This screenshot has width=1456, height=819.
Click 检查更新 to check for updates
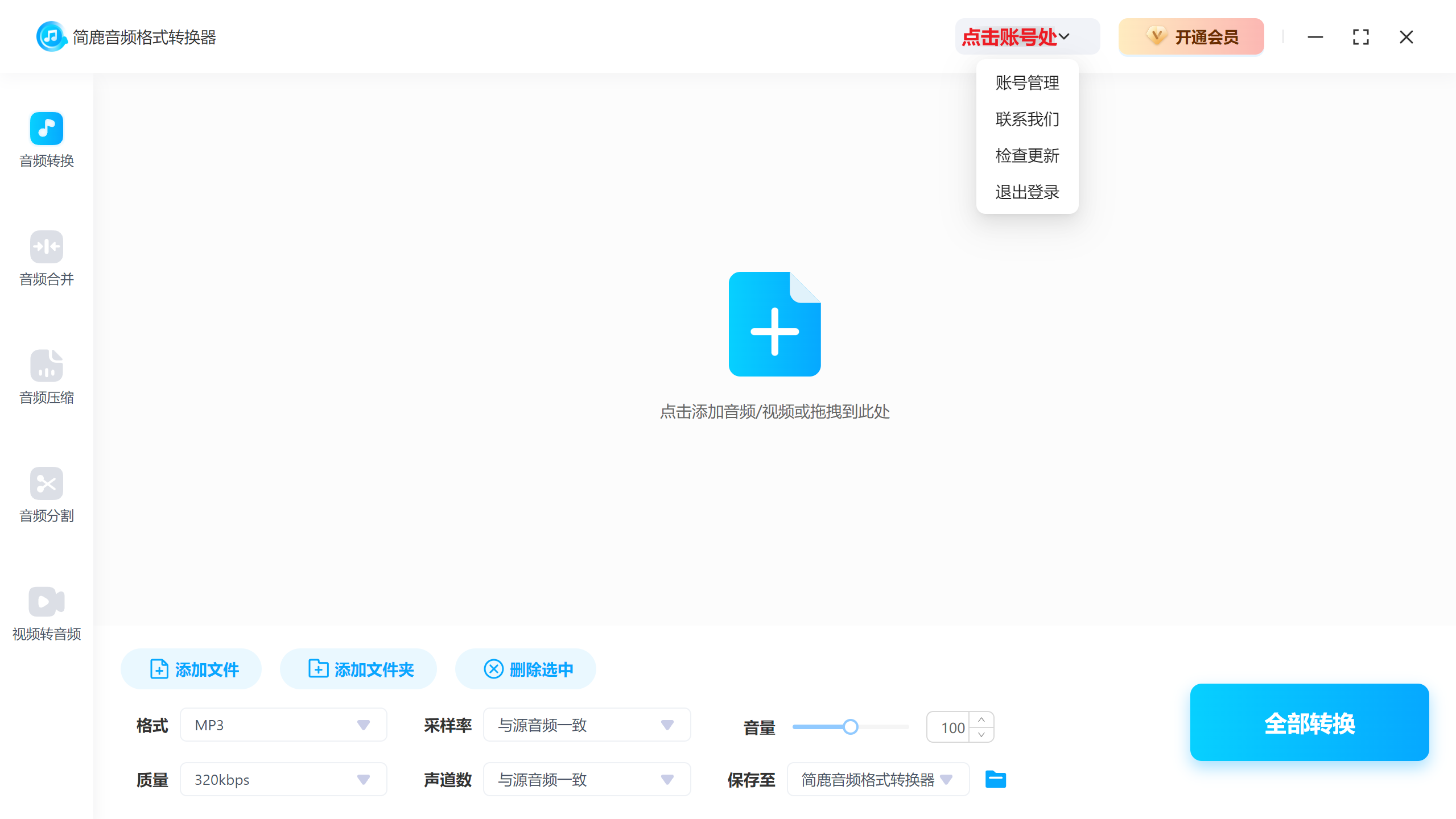(1026, 156)
